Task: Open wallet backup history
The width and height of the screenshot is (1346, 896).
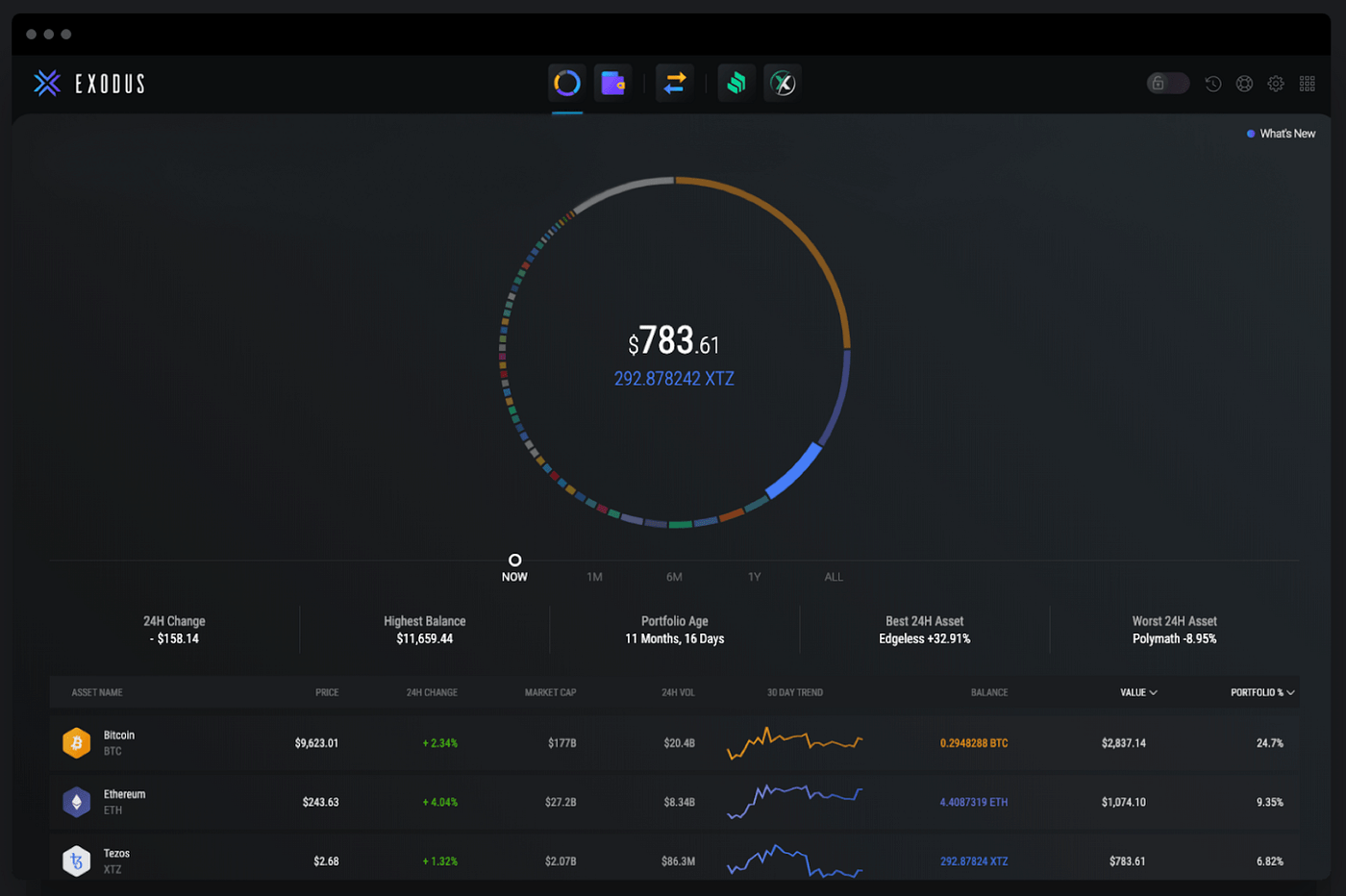Action: click(x=1212, y=83)
